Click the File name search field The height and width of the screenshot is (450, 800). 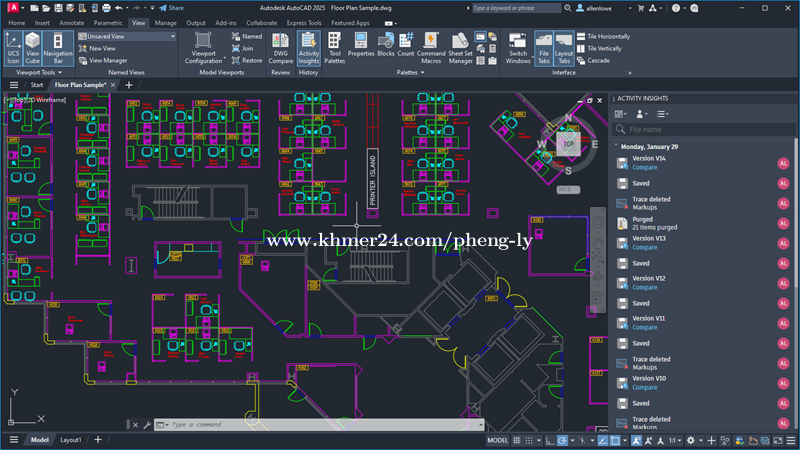(703, 130)
